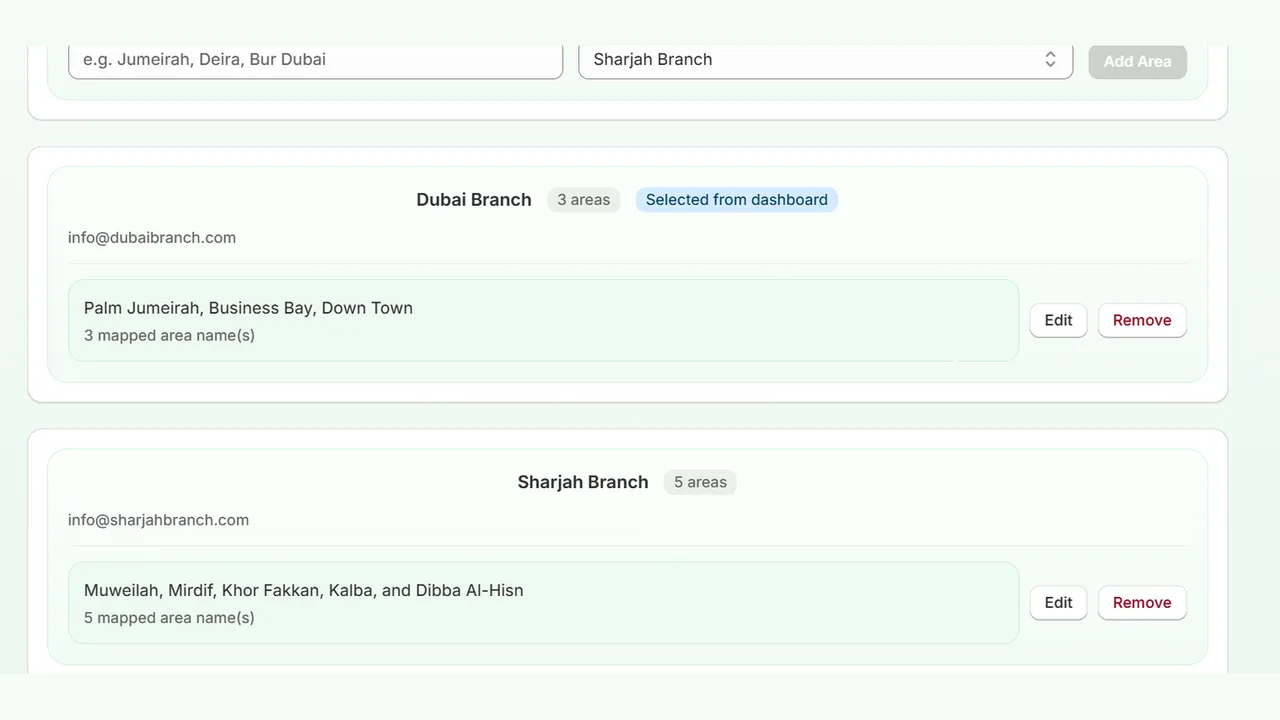This screenshot has width=1280, height=720.
Task: Edit the Sharjah Branch area mapping
Action: pos(1058,602)
